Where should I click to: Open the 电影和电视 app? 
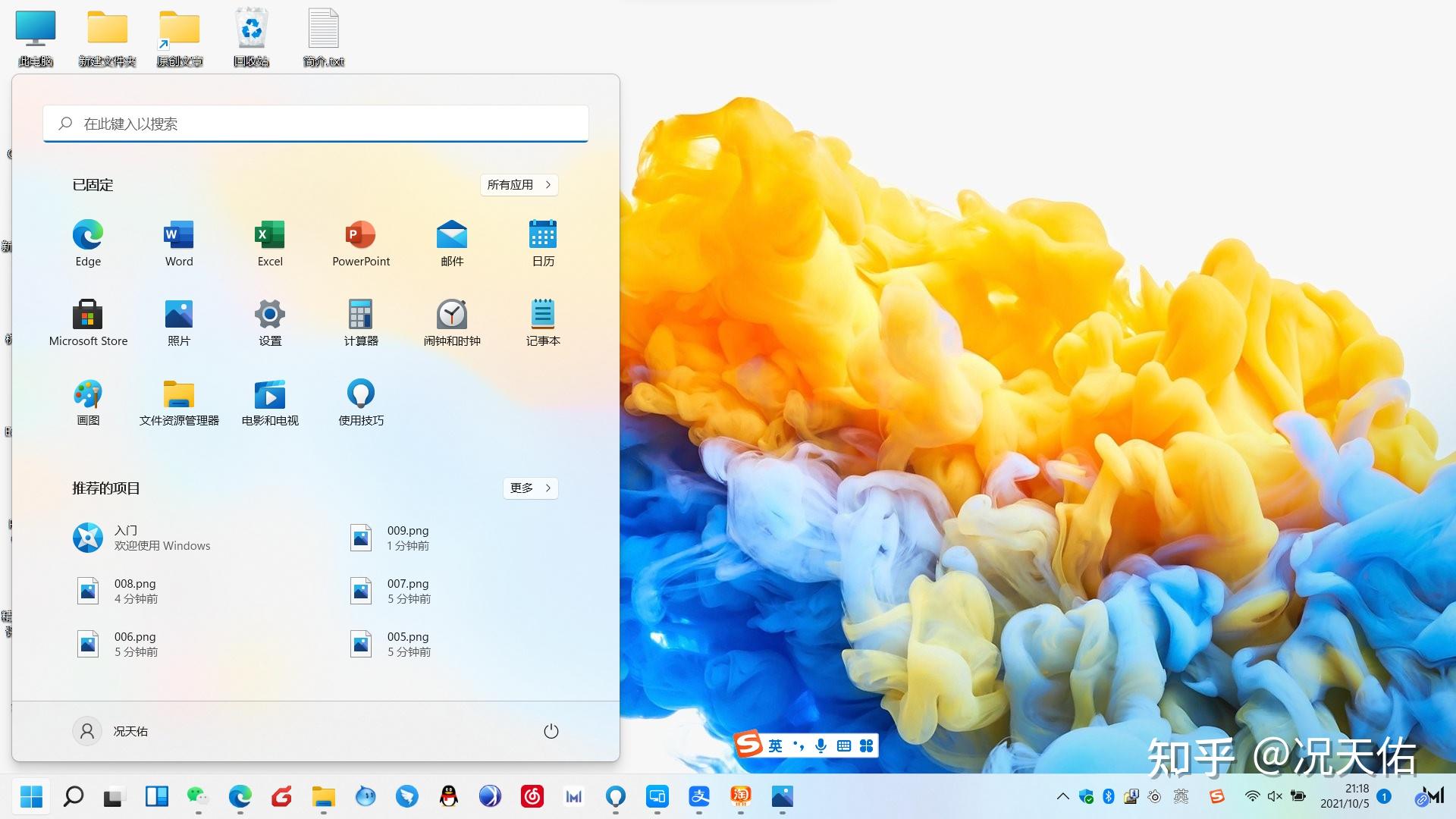270,403
